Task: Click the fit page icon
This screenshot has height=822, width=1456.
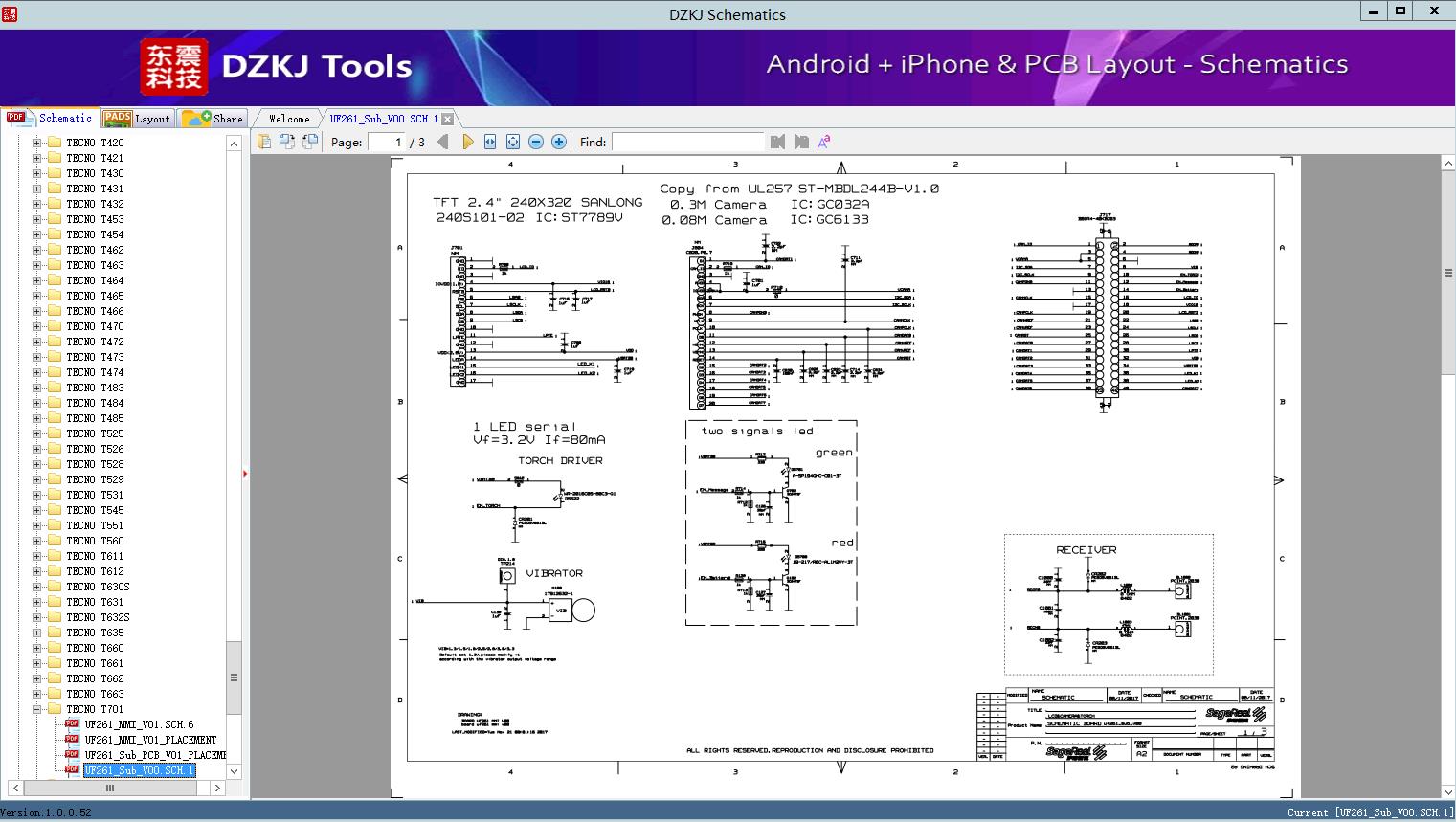Action: [x=513, y=142]
